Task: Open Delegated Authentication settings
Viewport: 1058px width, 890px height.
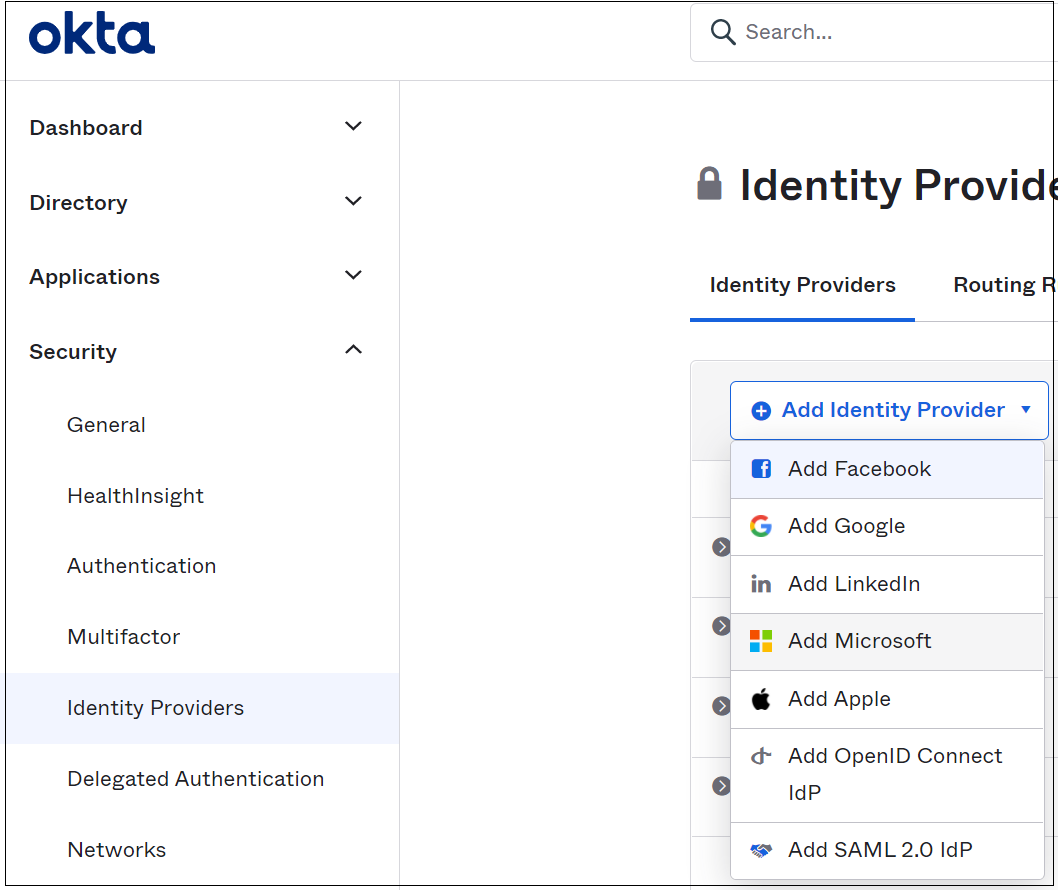Action: [x=195, y=778]
